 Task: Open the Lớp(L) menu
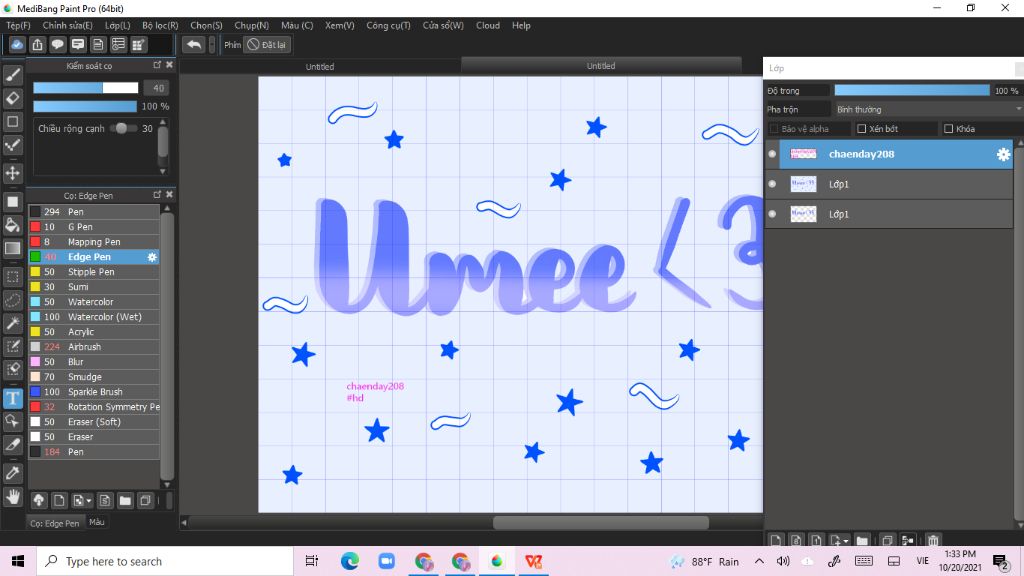(118, 25)
